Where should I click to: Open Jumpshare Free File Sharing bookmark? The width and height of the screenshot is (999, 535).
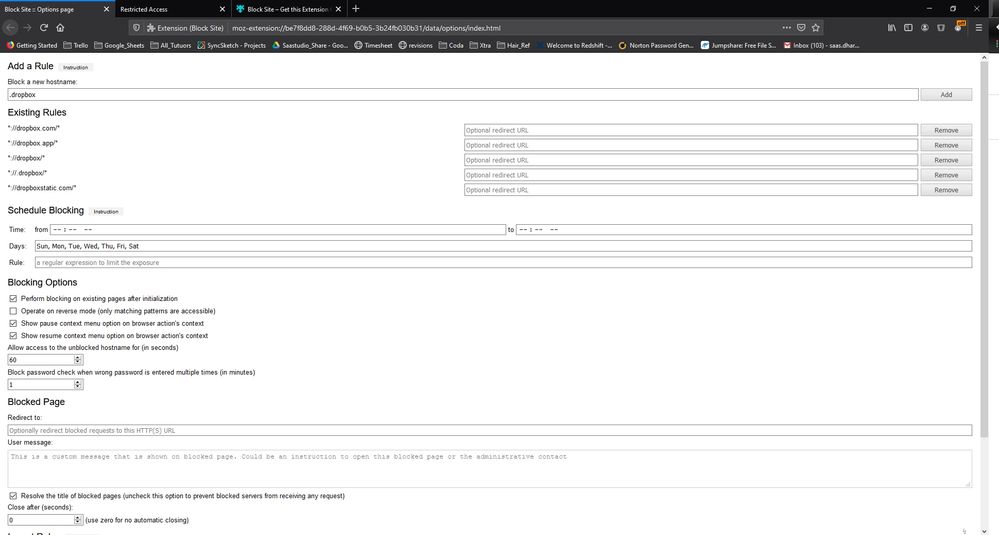[738, 45]
